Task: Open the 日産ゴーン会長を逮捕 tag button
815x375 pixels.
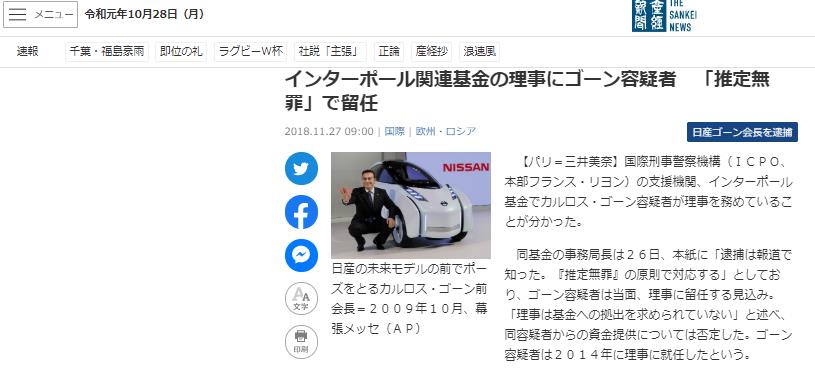Action: coord(742,132)
